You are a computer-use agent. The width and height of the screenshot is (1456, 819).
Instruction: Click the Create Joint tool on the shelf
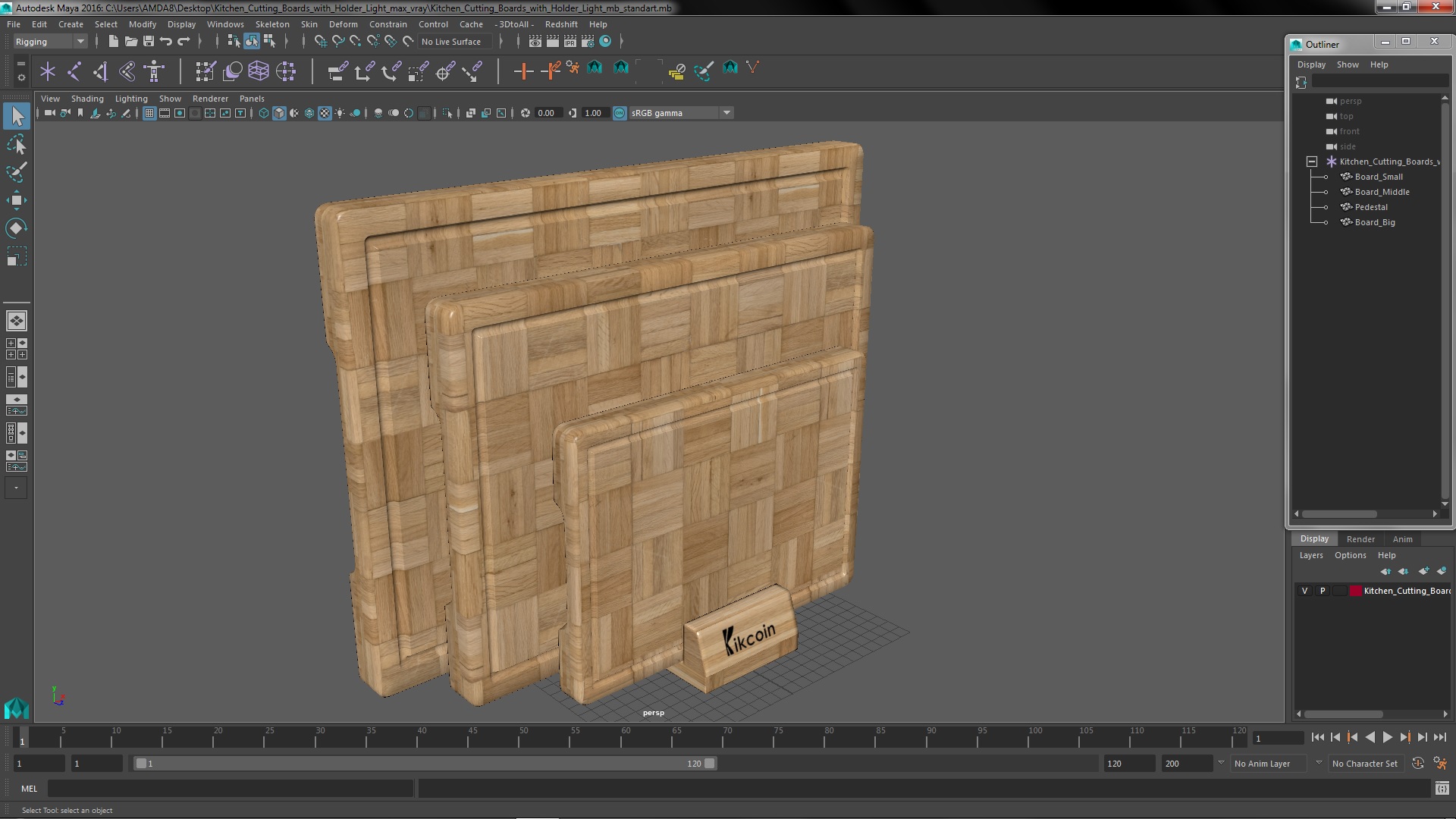(x=74, y=71)
